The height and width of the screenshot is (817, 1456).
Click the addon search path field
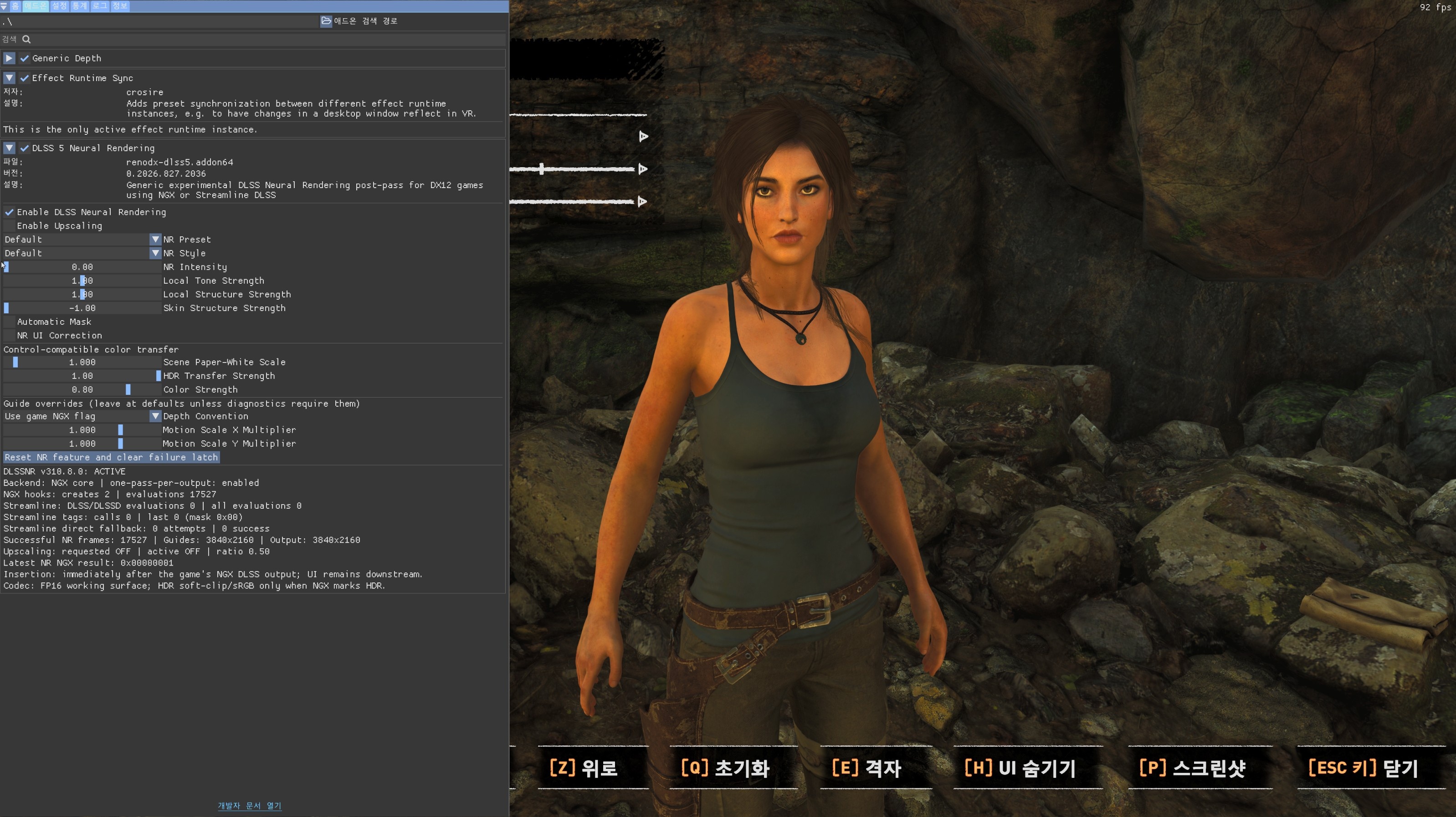click(160, 21)
